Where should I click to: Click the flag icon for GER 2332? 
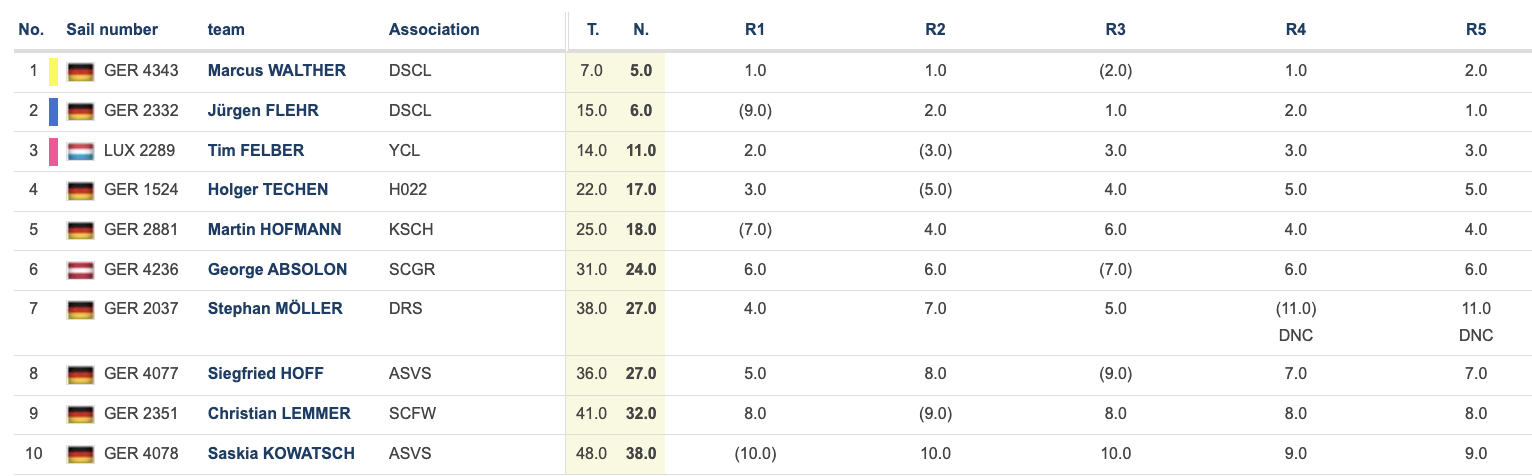(x=80, y=111)
